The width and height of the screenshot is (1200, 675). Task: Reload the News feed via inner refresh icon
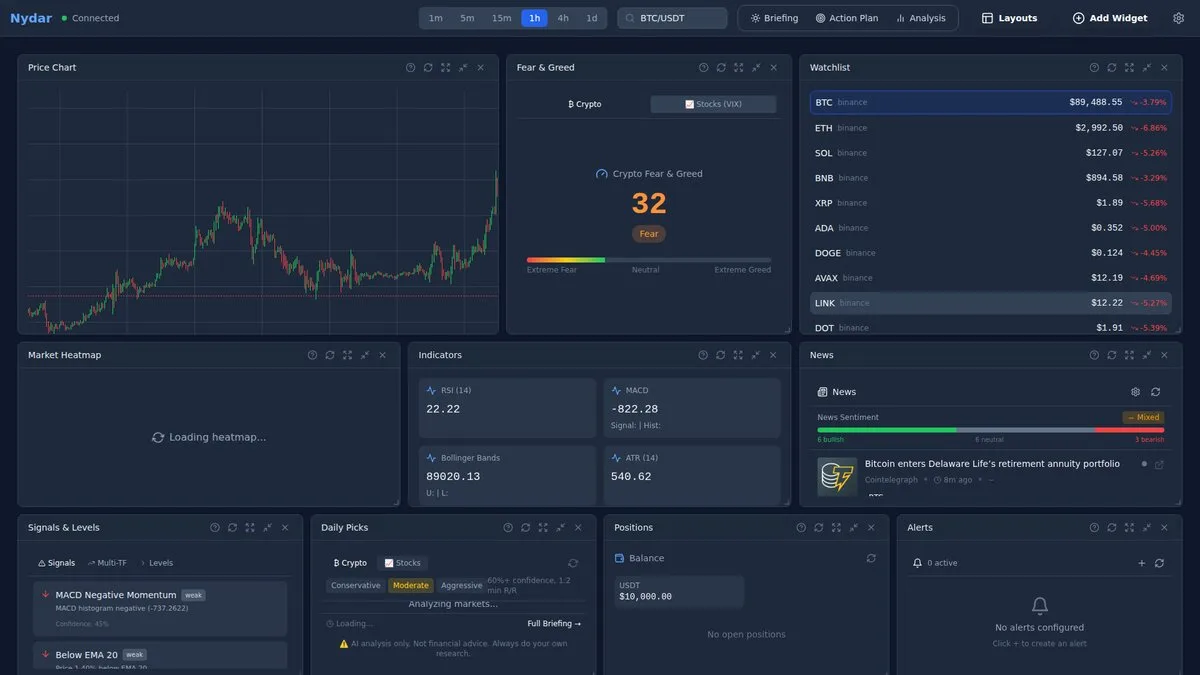(x=1156, y=392)
